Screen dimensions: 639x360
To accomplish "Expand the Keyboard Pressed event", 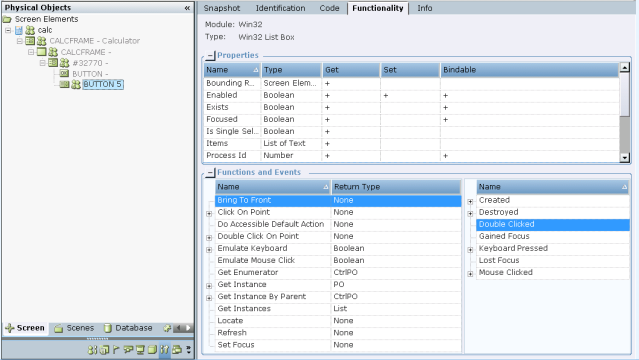I will point(470,250).
